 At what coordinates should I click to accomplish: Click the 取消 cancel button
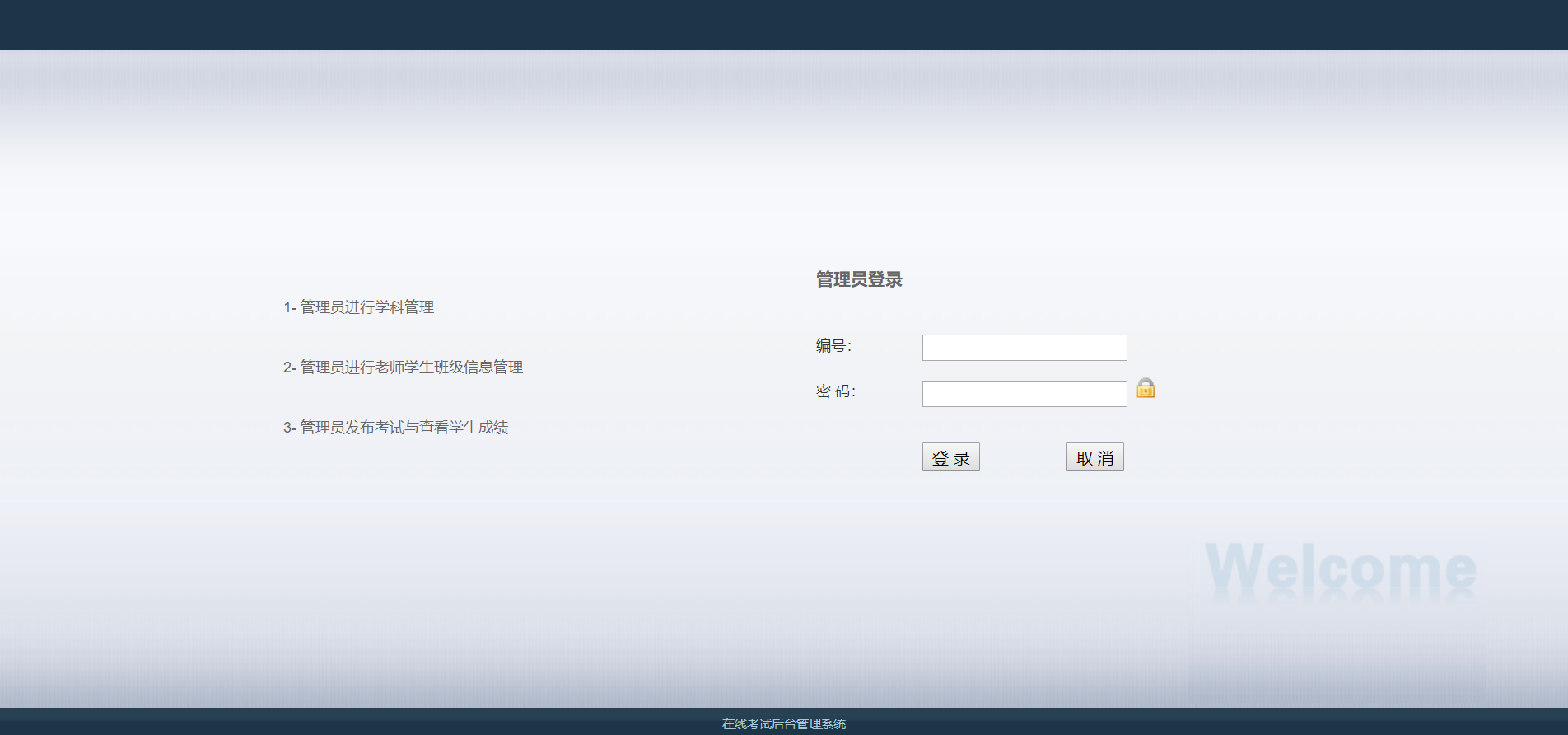click(x=1095, y=457)
